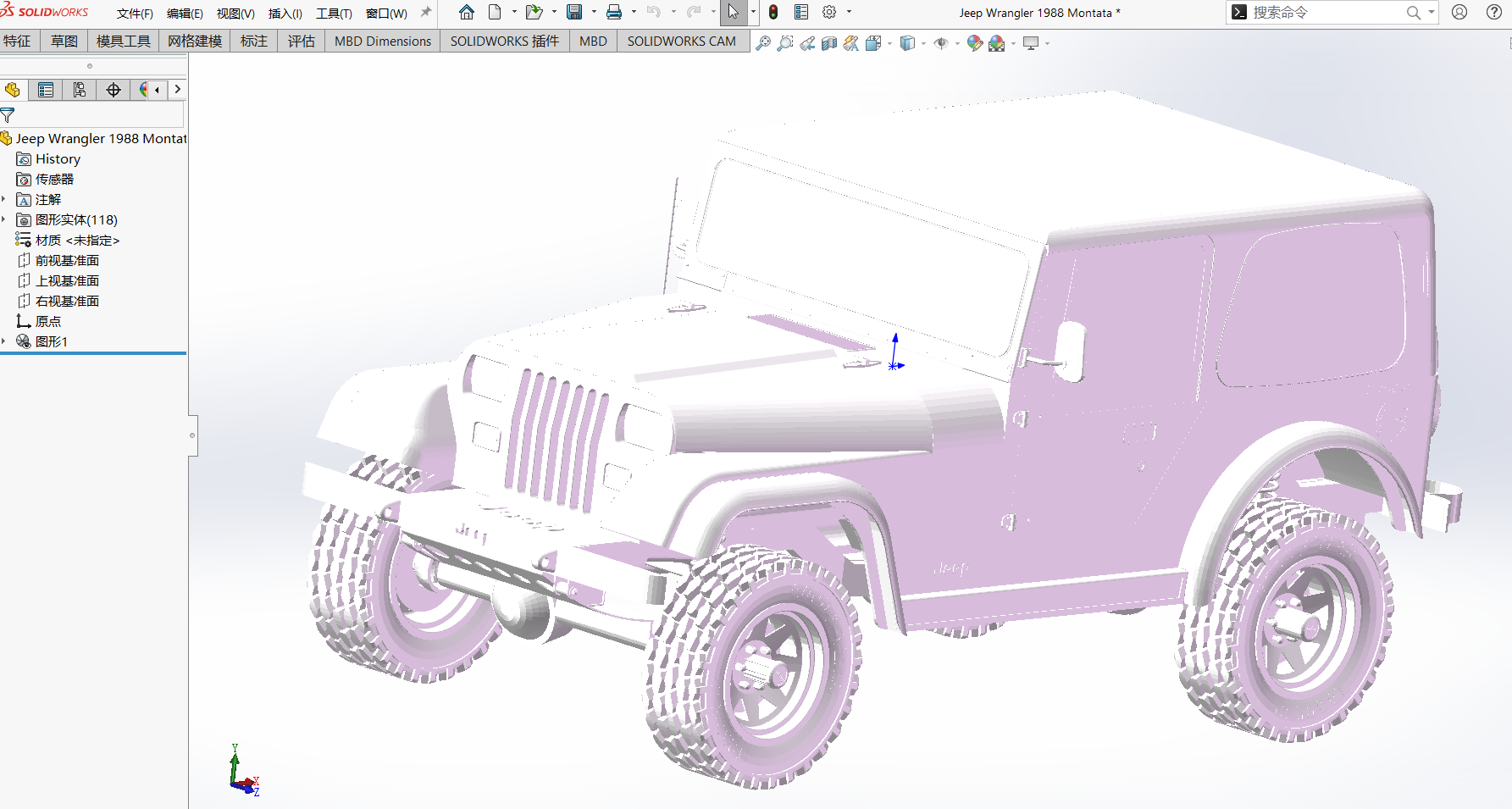Viewport: 1512px width, 809px height.
Task: Pin the menu bar with pushpin
Action: [x=426, y=12]
